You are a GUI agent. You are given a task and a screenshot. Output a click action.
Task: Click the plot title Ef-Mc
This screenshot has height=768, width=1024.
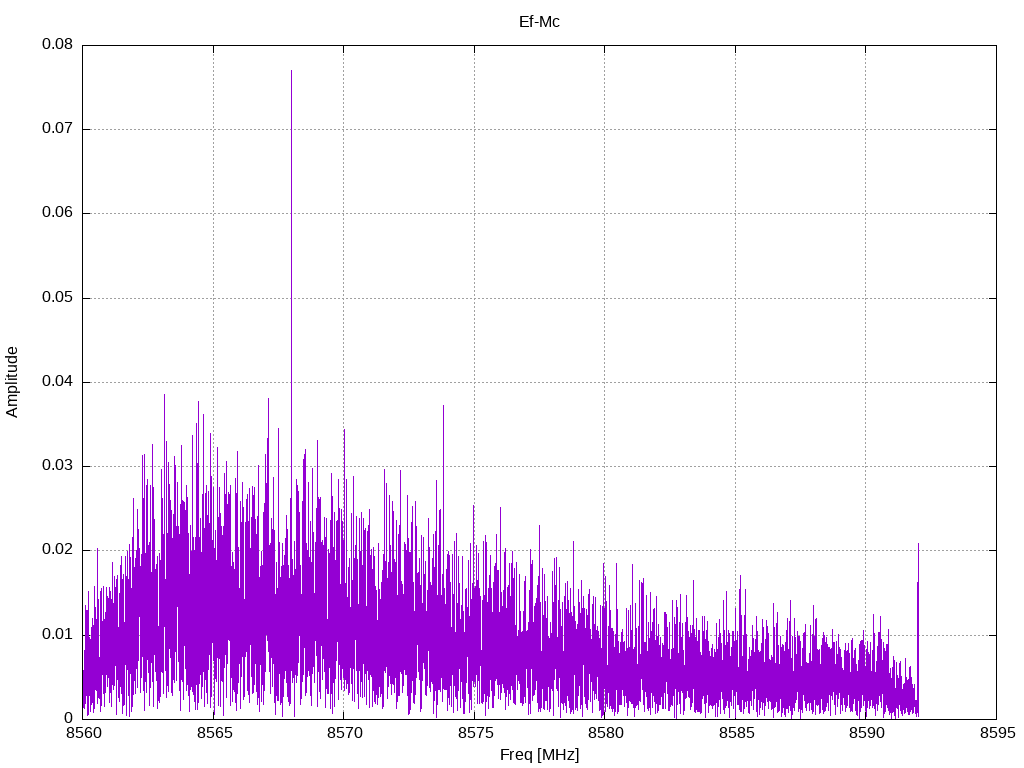click(x=539, y=21)
